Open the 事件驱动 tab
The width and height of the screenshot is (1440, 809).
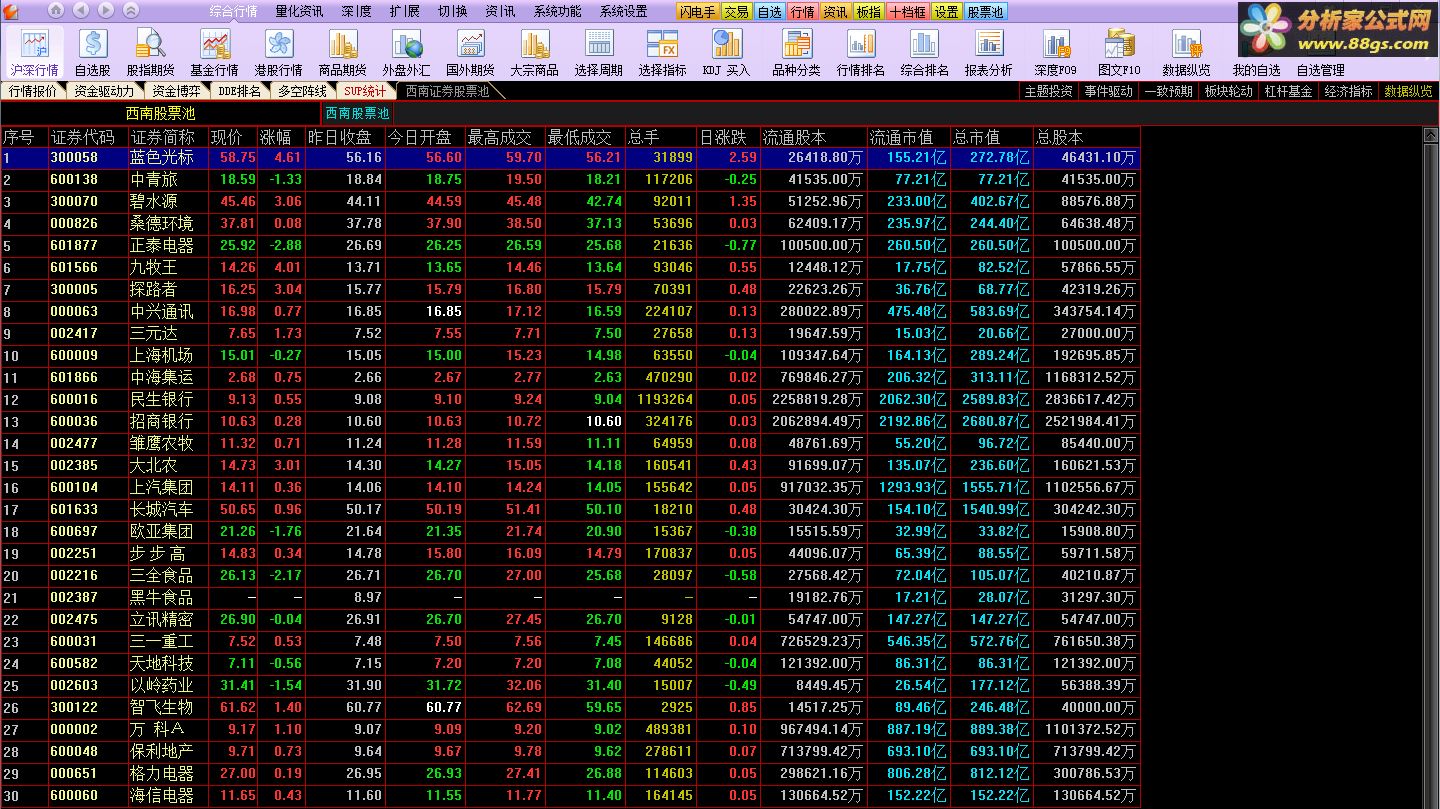click(x=1108, y=91)
